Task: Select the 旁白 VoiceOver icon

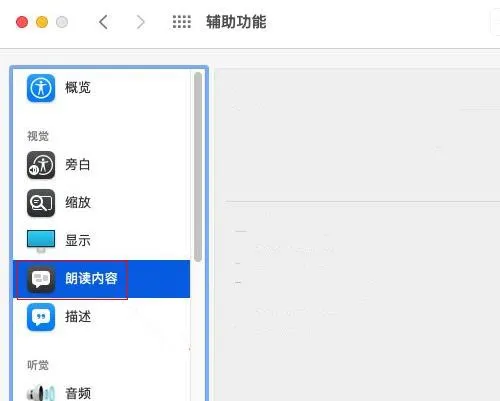Action: point(41,165)
